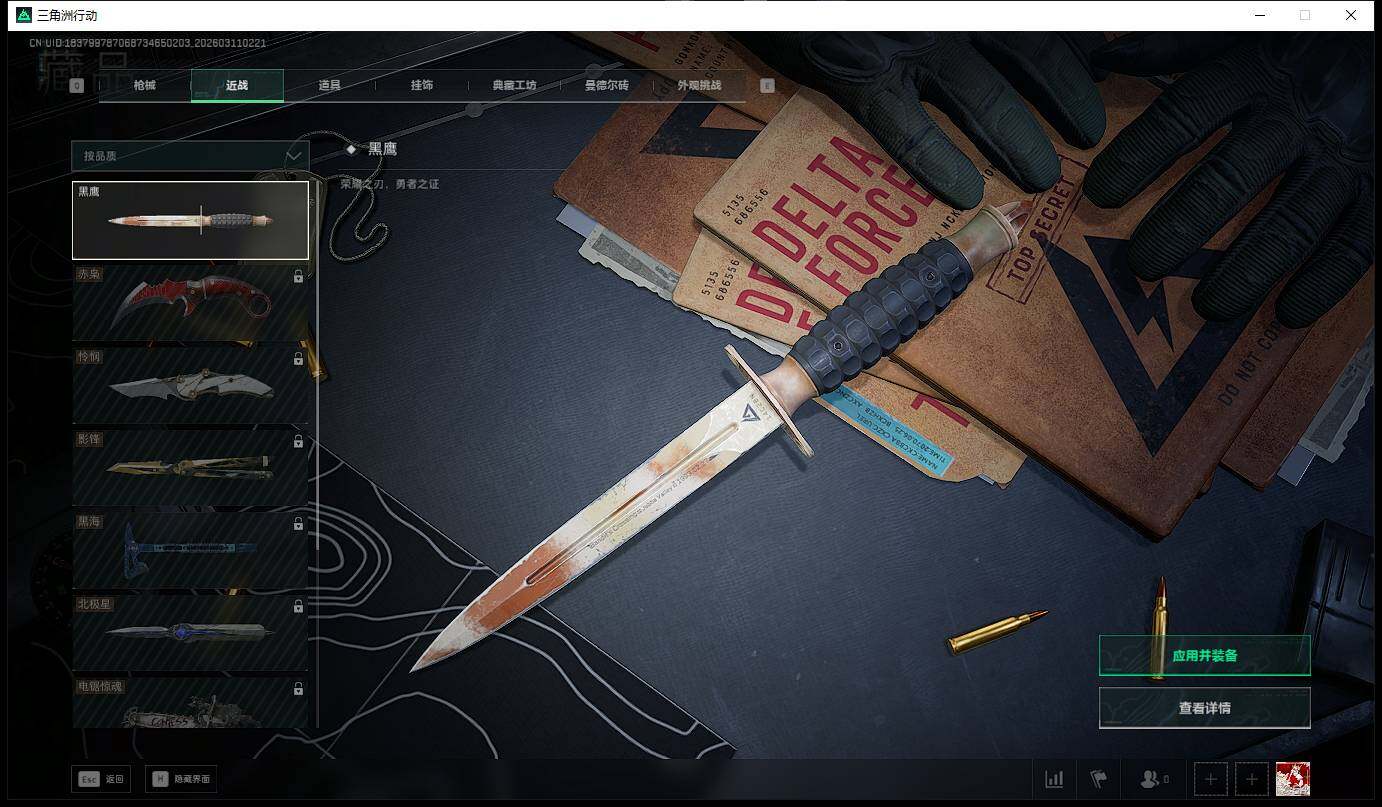This screenshot has width=1382, height=807.
Task: Open the statistics bar chart icon
Action: [x=1054, y=779]
